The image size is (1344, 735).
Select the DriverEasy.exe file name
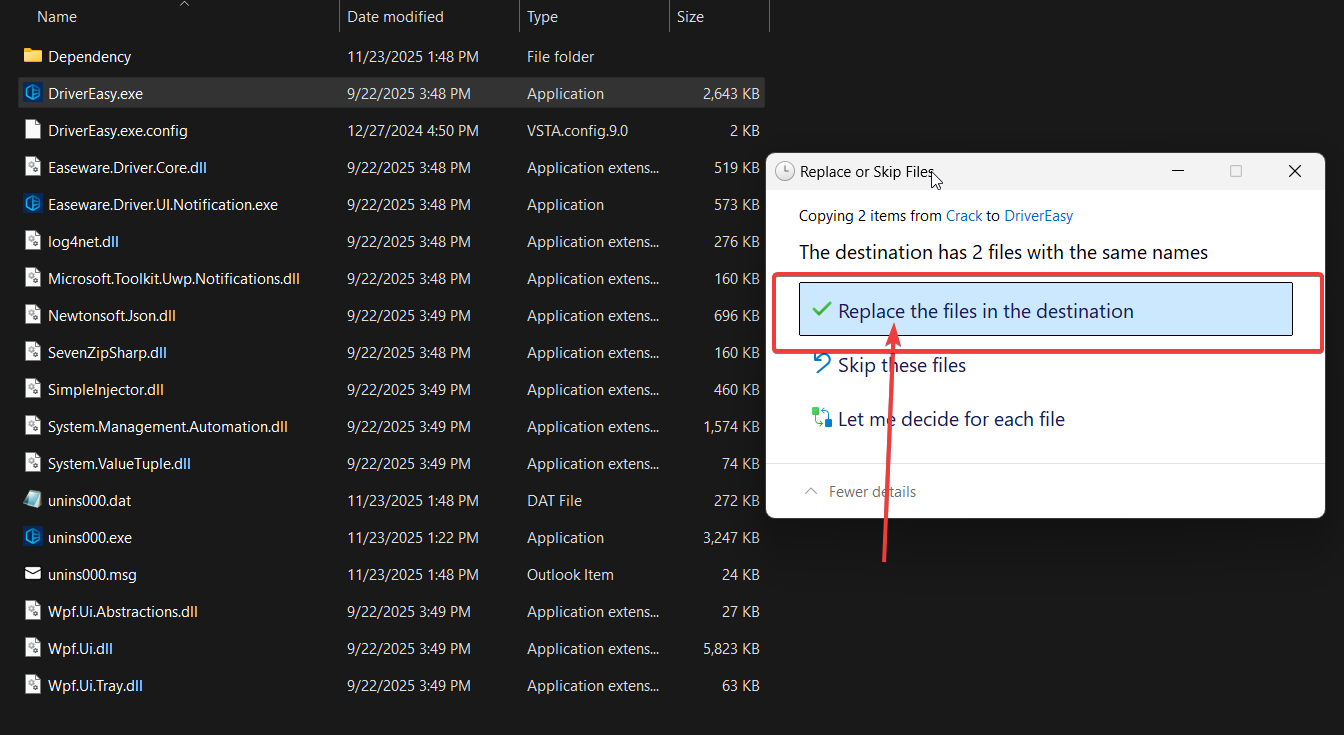[x=95, y=94]
